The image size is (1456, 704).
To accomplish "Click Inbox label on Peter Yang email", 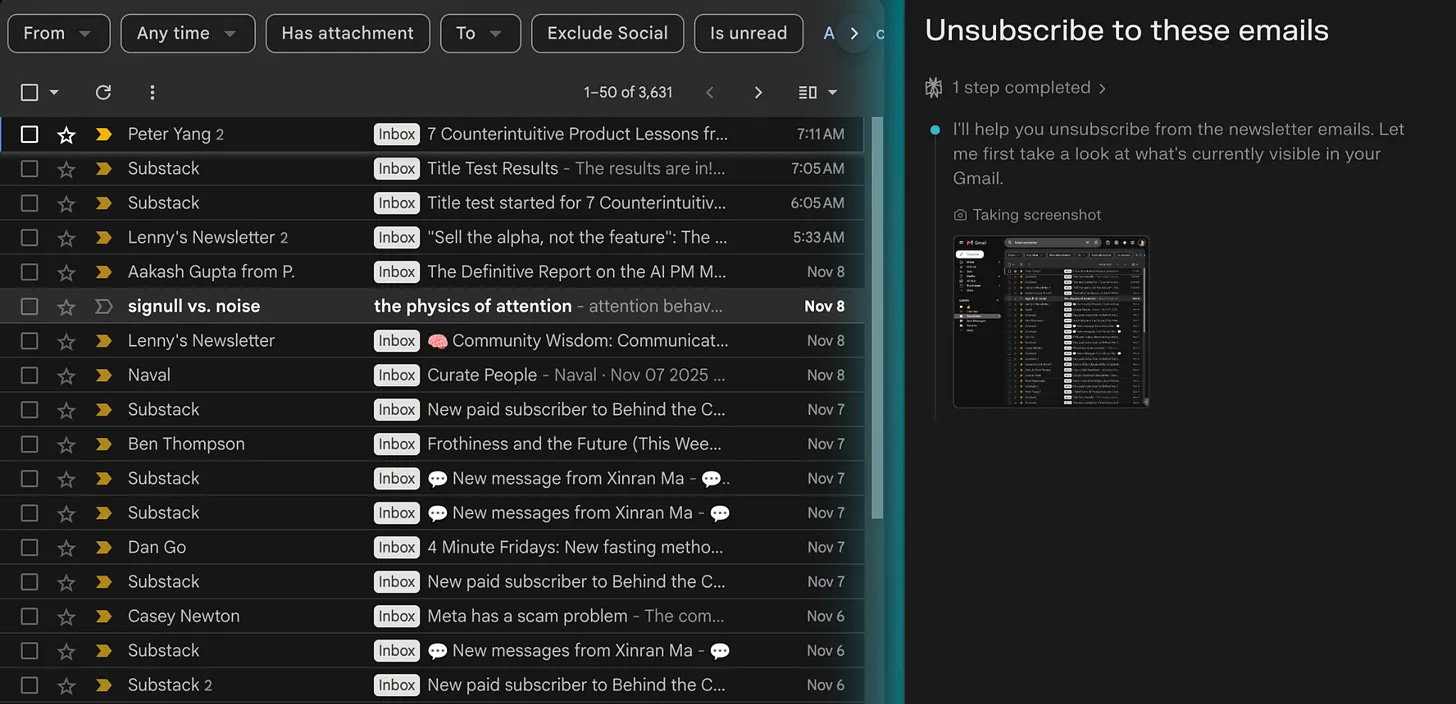I will coord(397,134).
